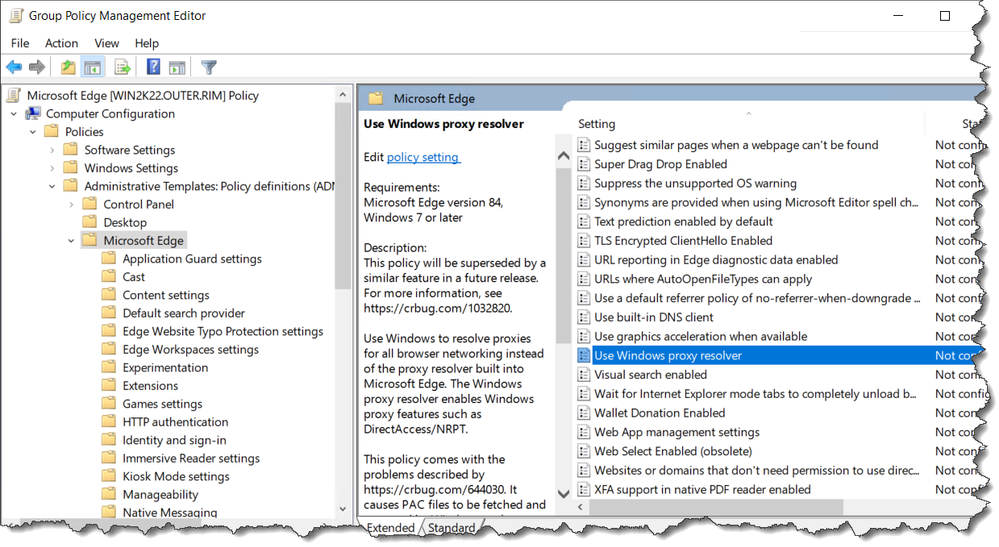Click the policy setting link

(x=423, y=157)
